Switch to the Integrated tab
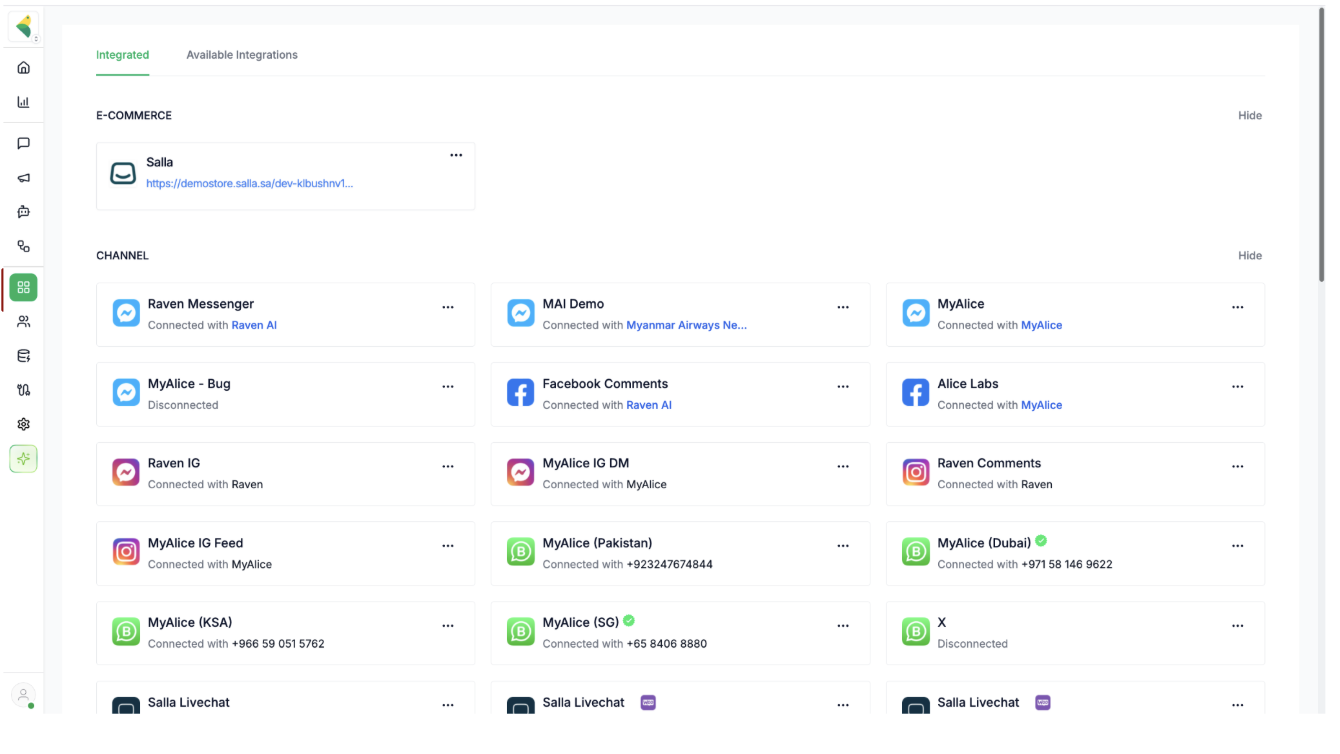This screenshot has height=754, width=1340. pyautogui.click(x=123, y=55)
